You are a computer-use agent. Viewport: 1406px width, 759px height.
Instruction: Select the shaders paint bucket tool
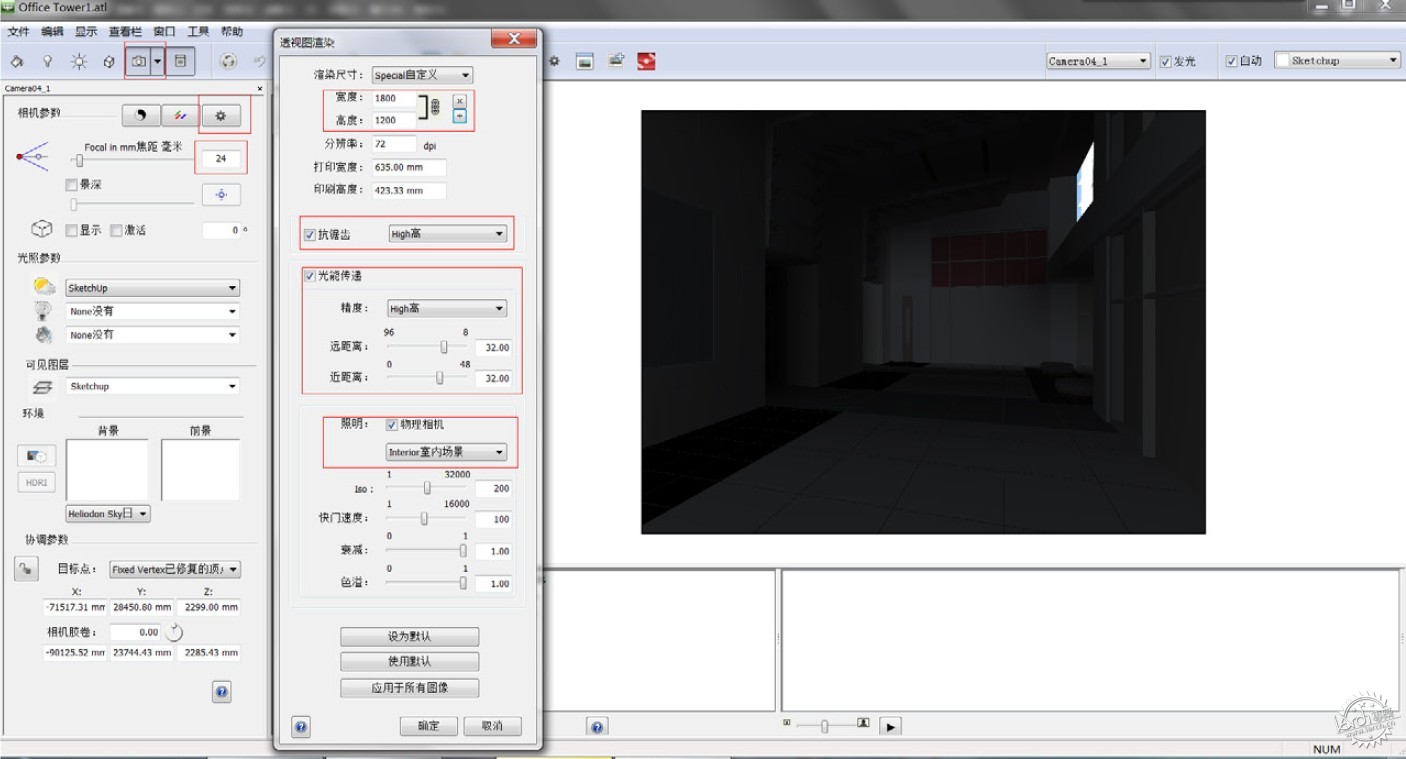[17, 62]
